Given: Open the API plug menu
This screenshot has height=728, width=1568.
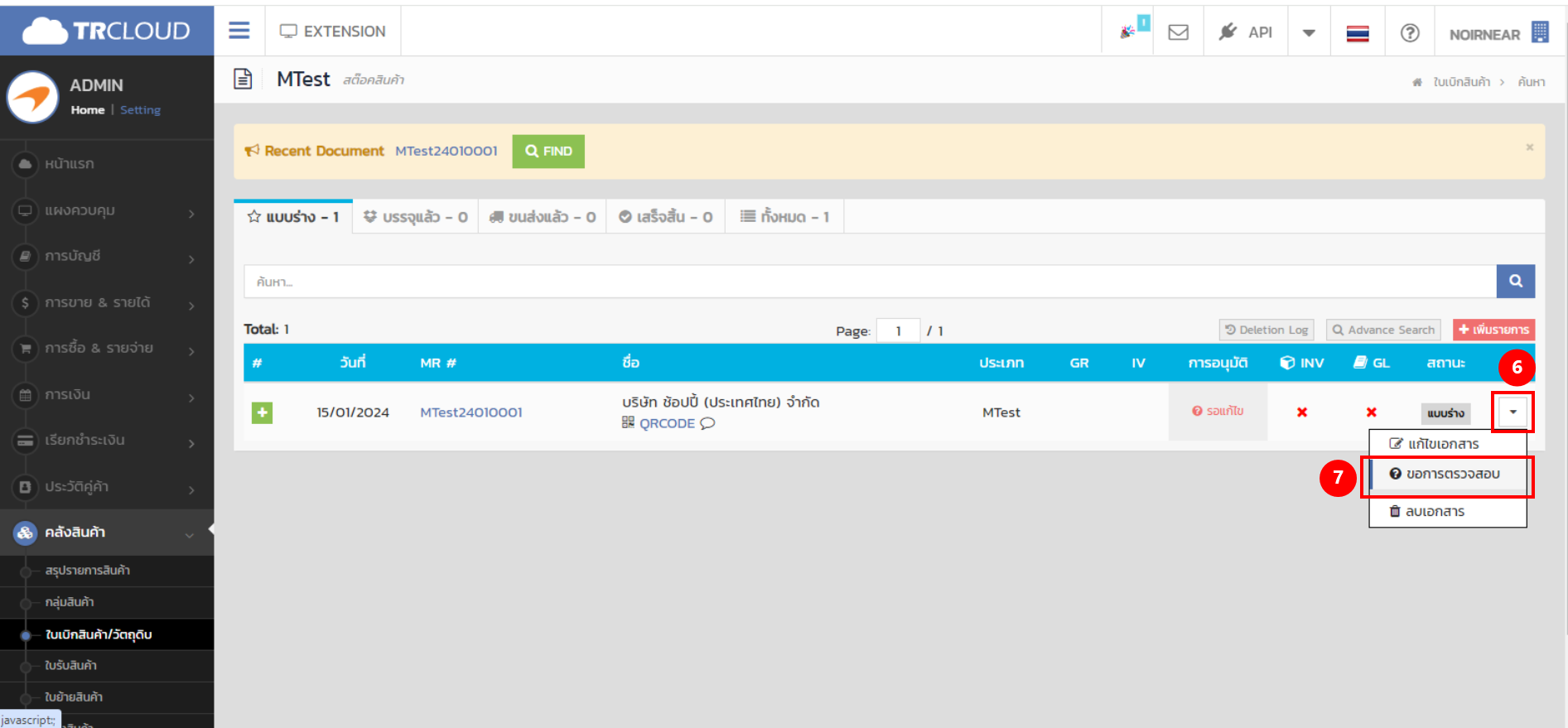Looking at the screenshot, I should (x=1246, y=32).
